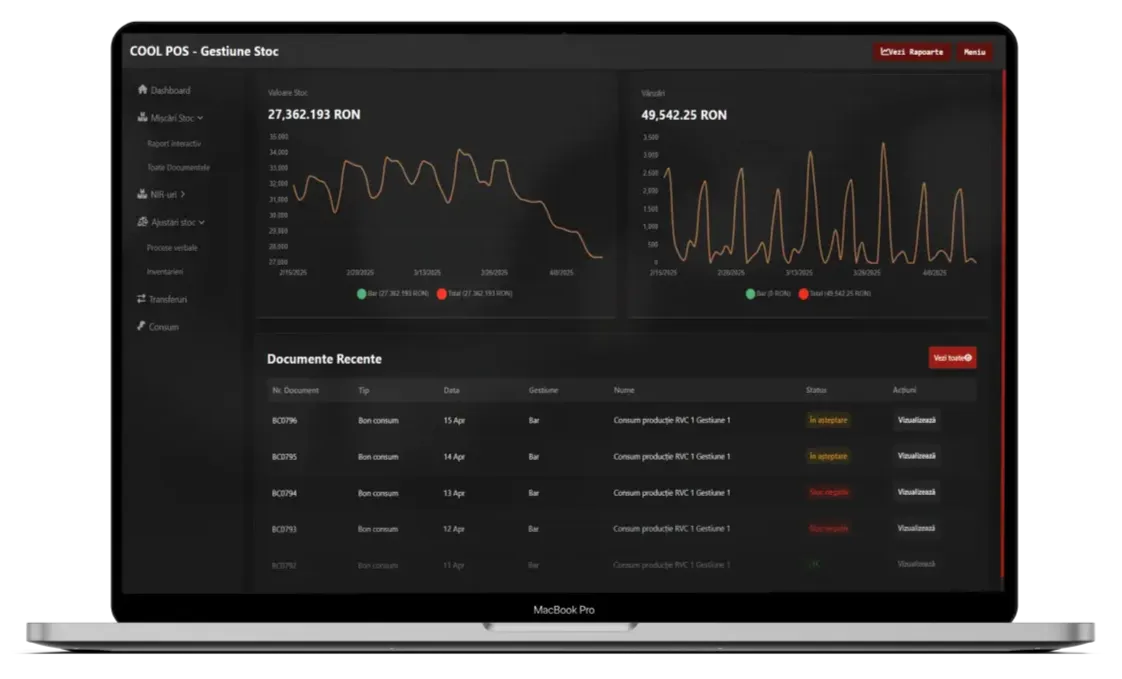Toggle the red Total legend in Valoare Stoc chart
This screenshot has width=1122, height=679.
tap(442, 294)
